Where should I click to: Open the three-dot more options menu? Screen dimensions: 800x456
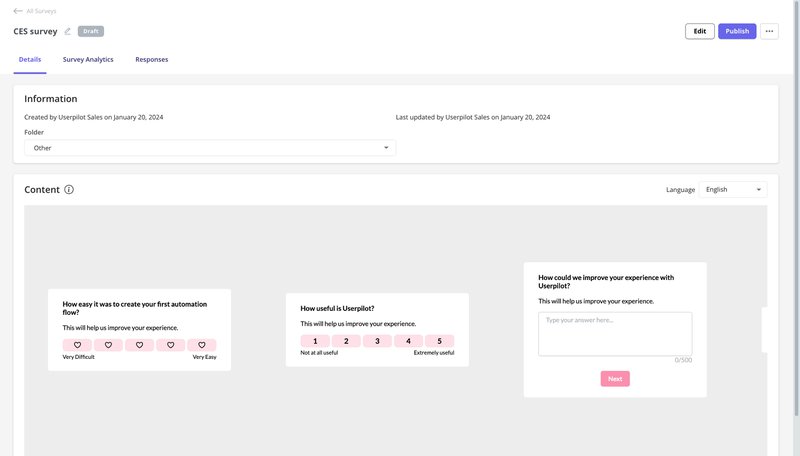click(x=769, y=31)
